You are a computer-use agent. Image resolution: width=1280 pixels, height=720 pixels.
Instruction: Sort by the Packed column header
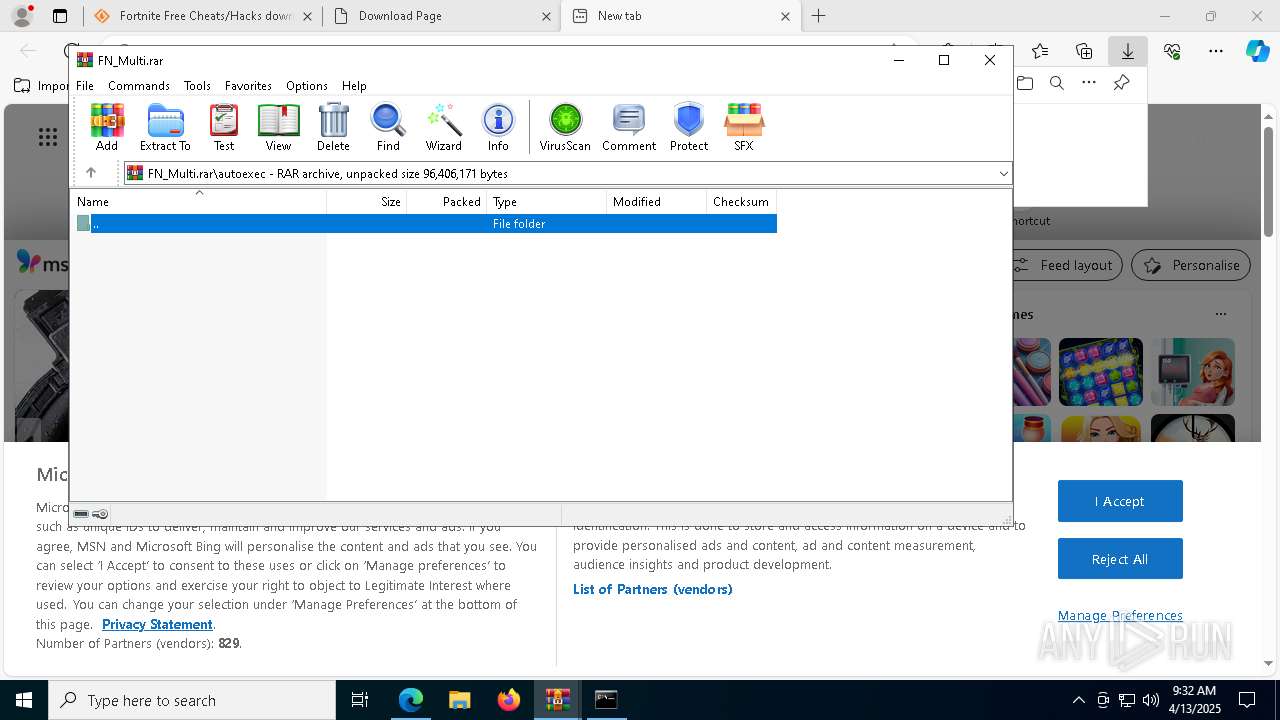coord(447,202)
